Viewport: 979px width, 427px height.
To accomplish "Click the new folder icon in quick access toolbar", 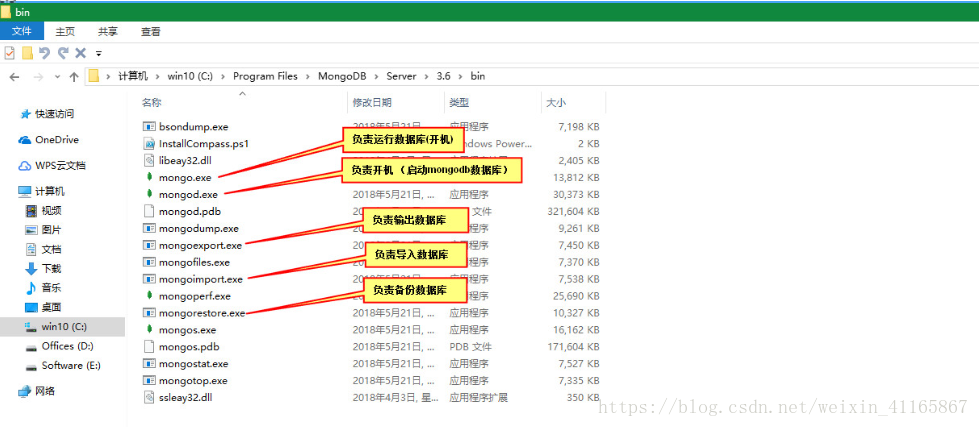I will (x=27, y=53).
